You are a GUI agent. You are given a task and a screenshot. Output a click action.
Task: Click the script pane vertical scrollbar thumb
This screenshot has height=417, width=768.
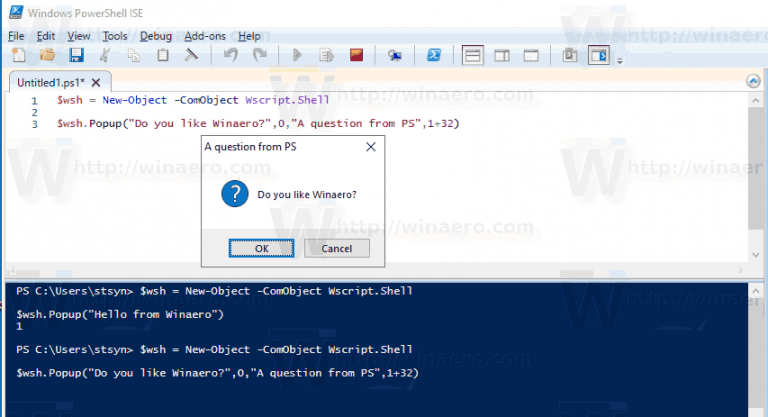pos(756,168)
